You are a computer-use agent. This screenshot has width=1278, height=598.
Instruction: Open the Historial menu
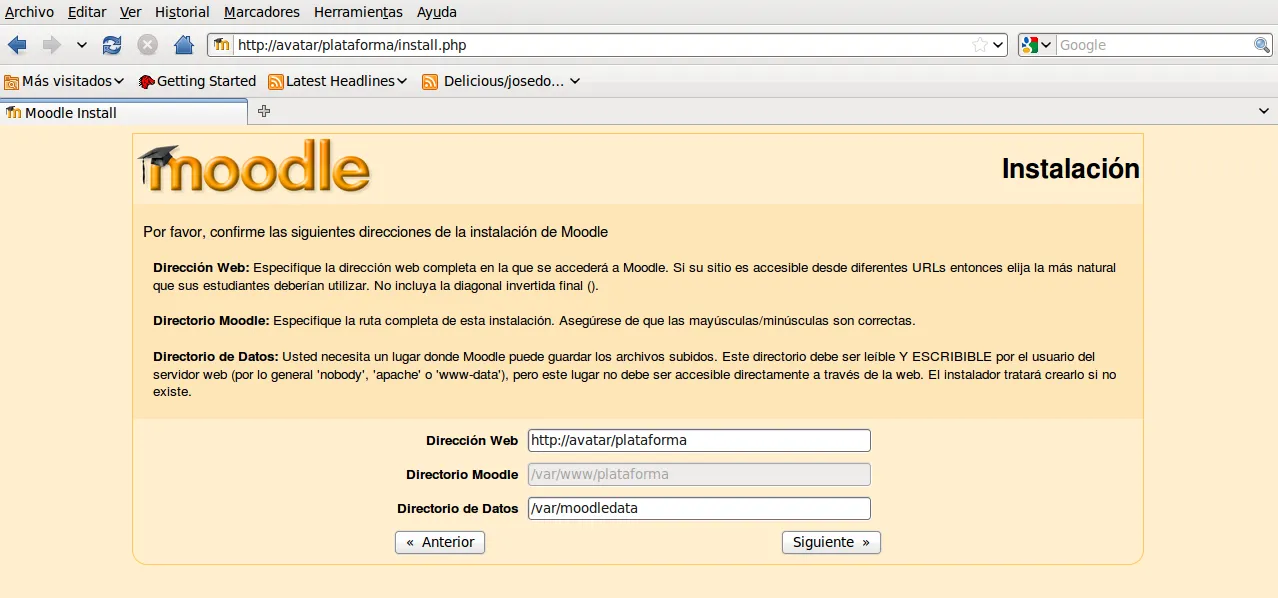[x=182, y=12]
